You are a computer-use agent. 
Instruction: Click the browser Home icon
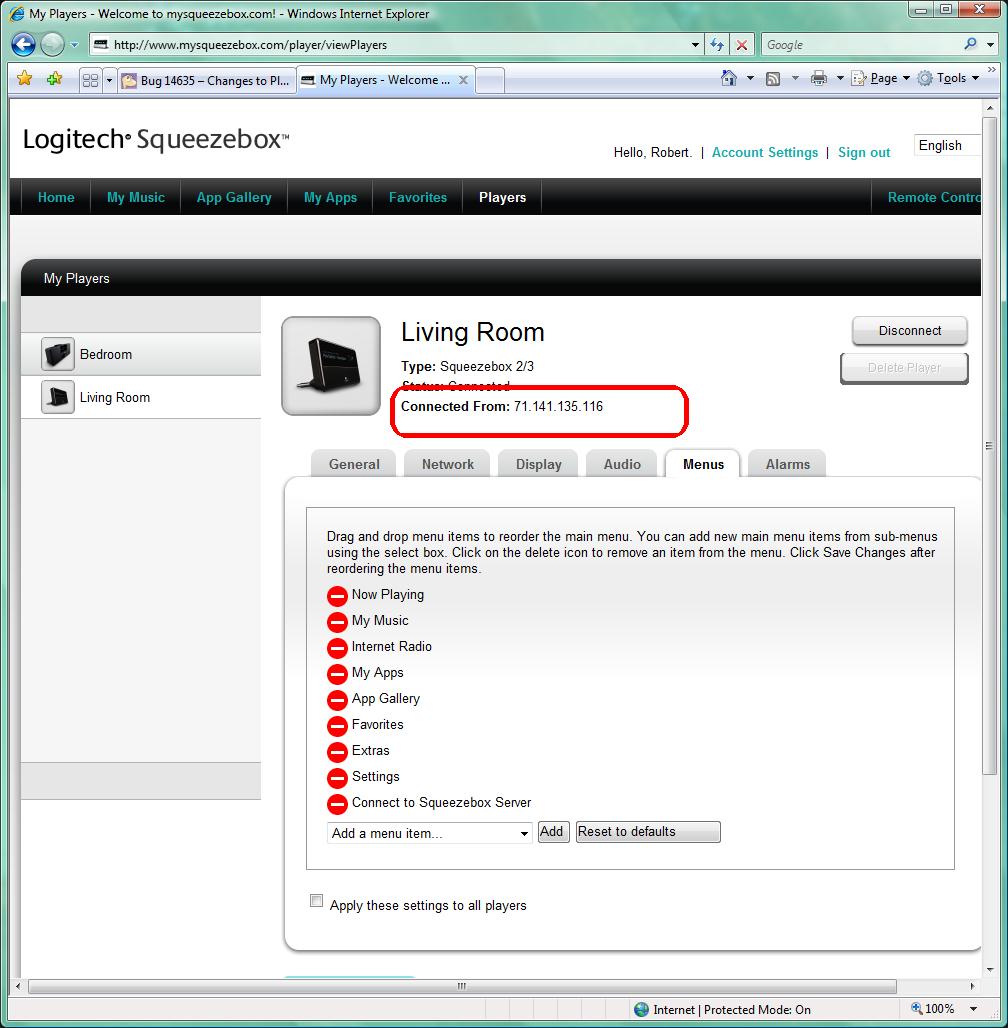pos(729,79)
